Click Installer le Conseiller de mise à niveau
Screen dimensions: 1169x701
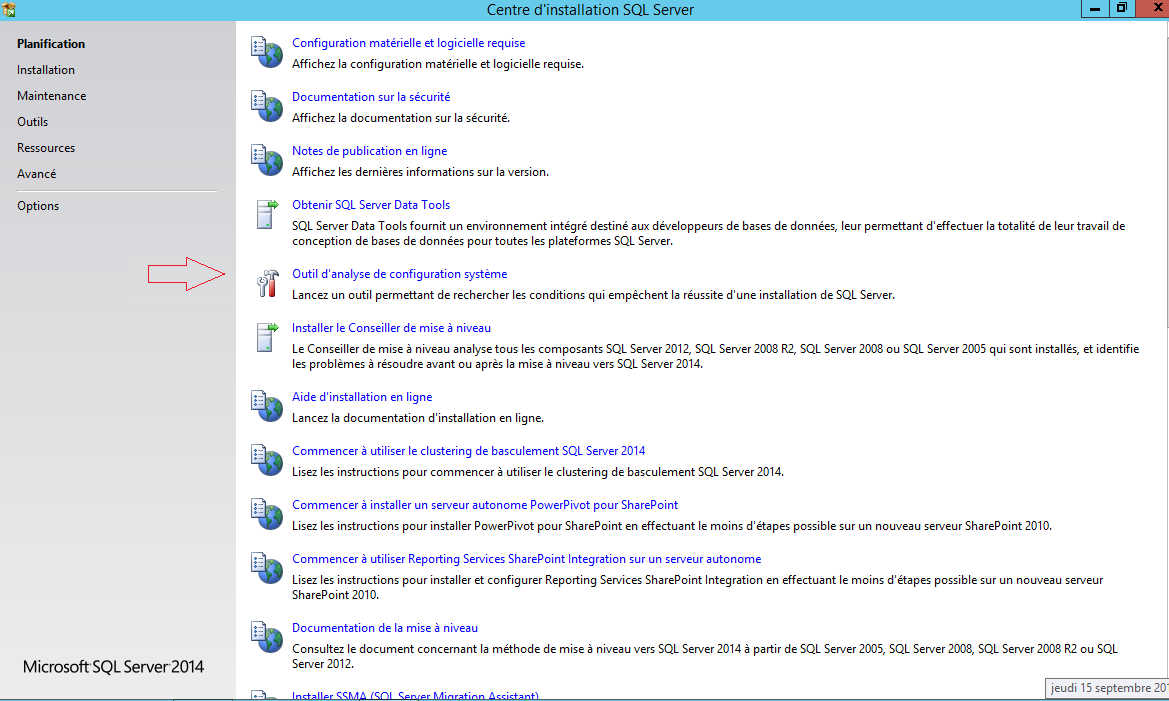(x=391, y=328)
